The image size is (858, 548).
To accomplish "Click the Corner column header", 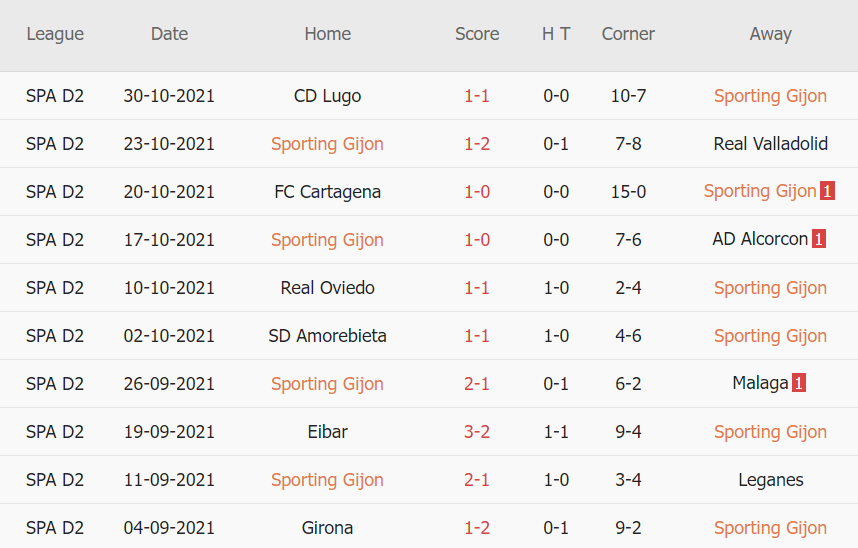I will point(628,34).
